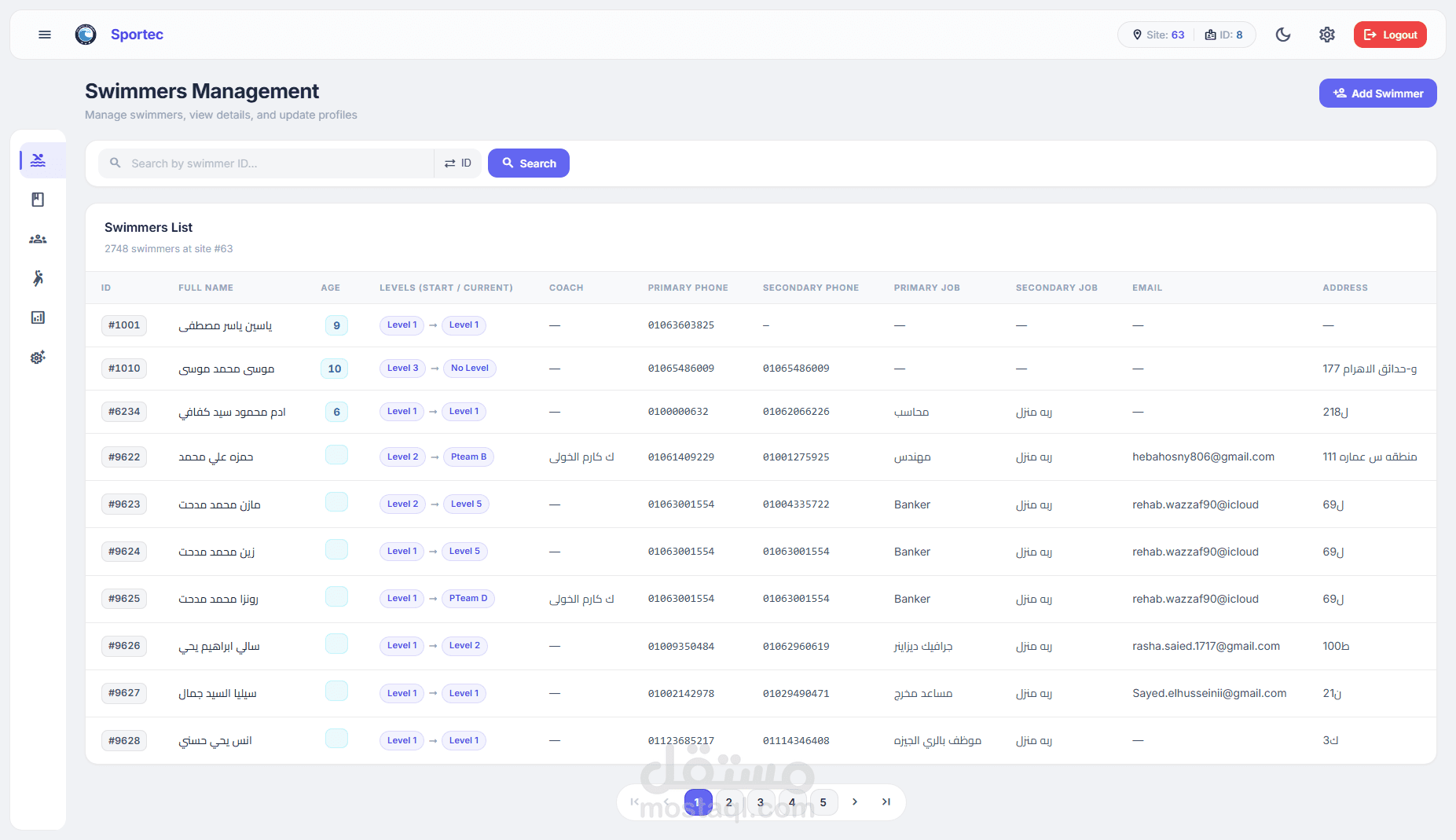
Task: Click secondary phone 01062960619
Action: (x=796, y=646)
